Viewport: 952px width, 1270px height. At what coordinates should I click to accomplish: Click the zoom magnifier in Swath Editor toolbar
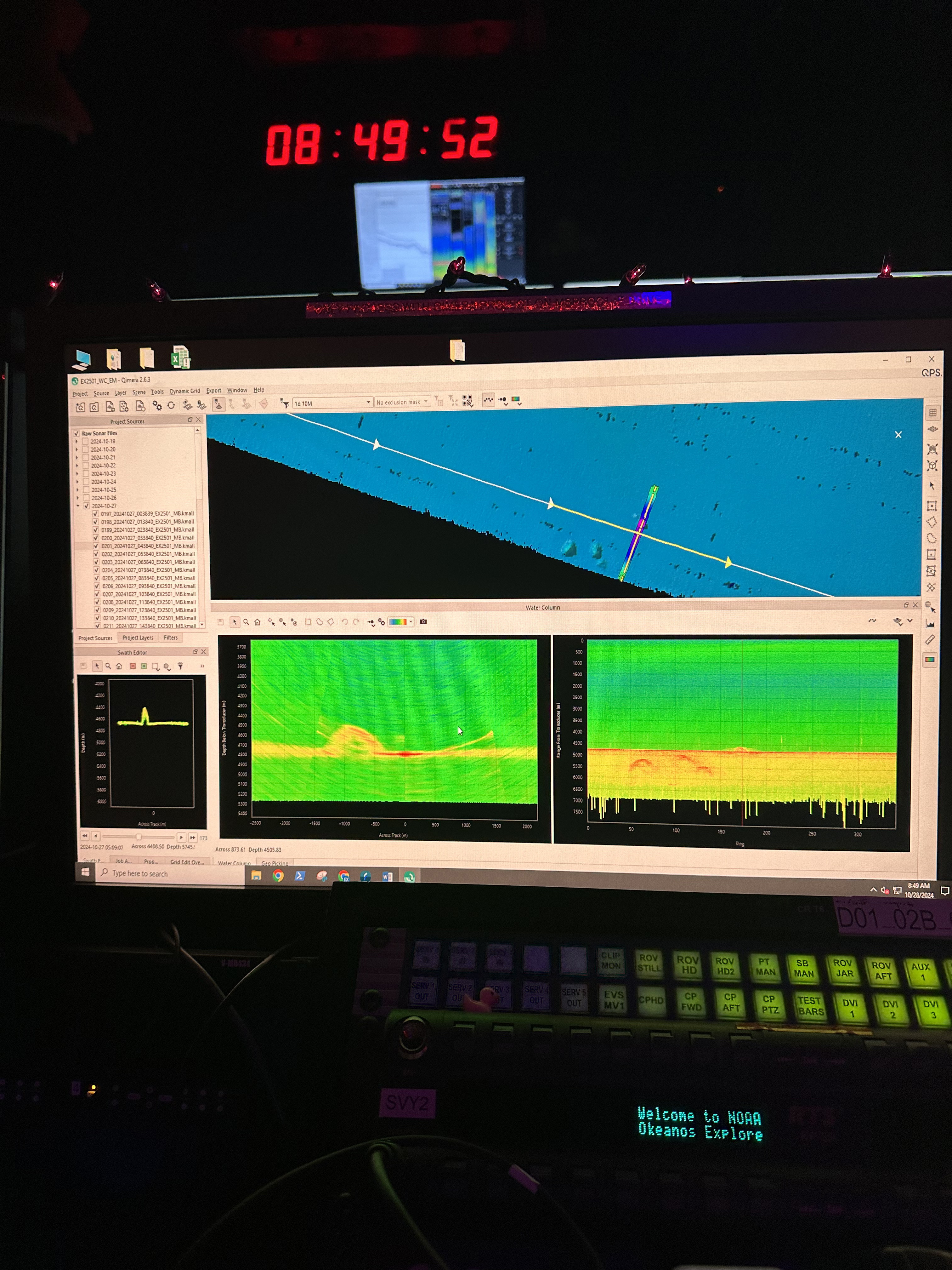pyautogui.click(x=109, y=666)
